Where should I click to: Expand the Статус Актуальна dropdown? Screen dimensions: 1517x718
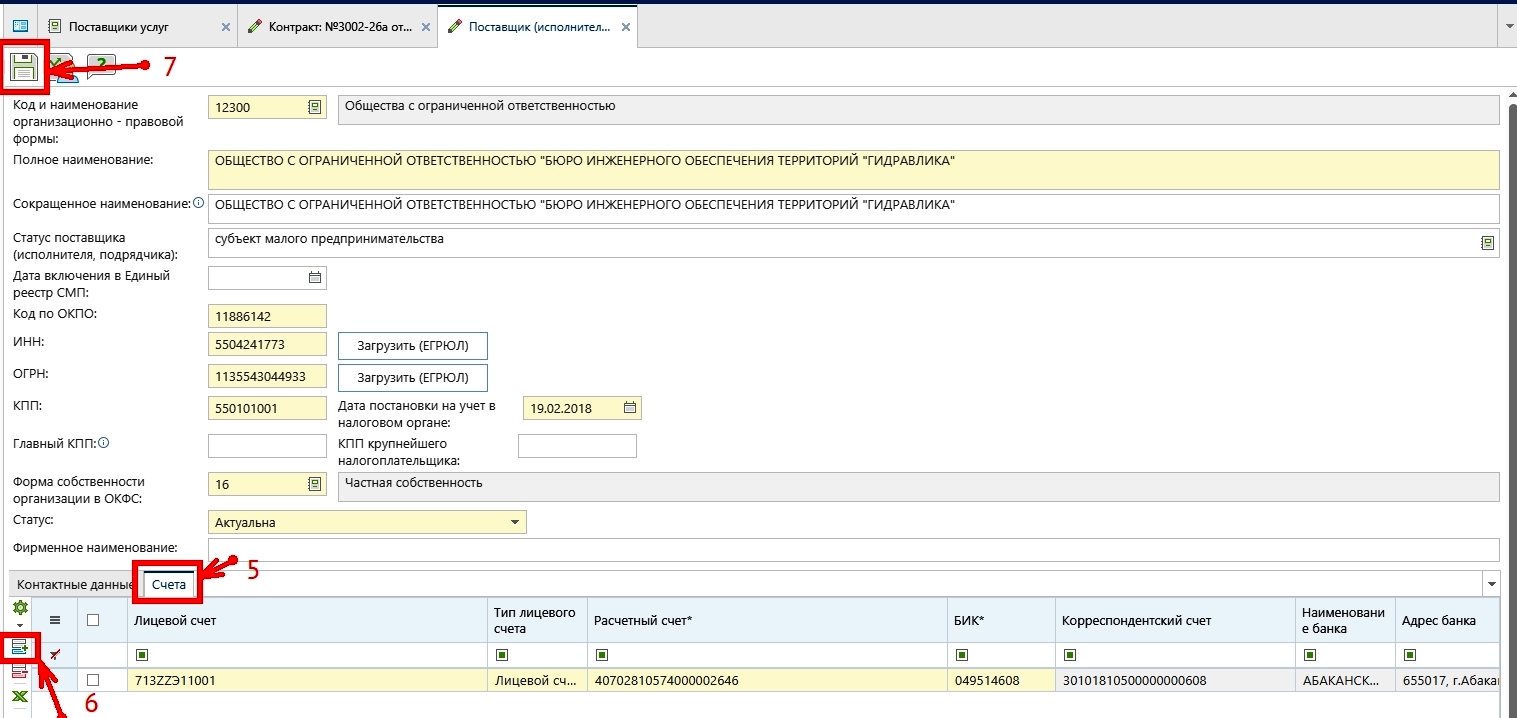[x=515, y=522]
